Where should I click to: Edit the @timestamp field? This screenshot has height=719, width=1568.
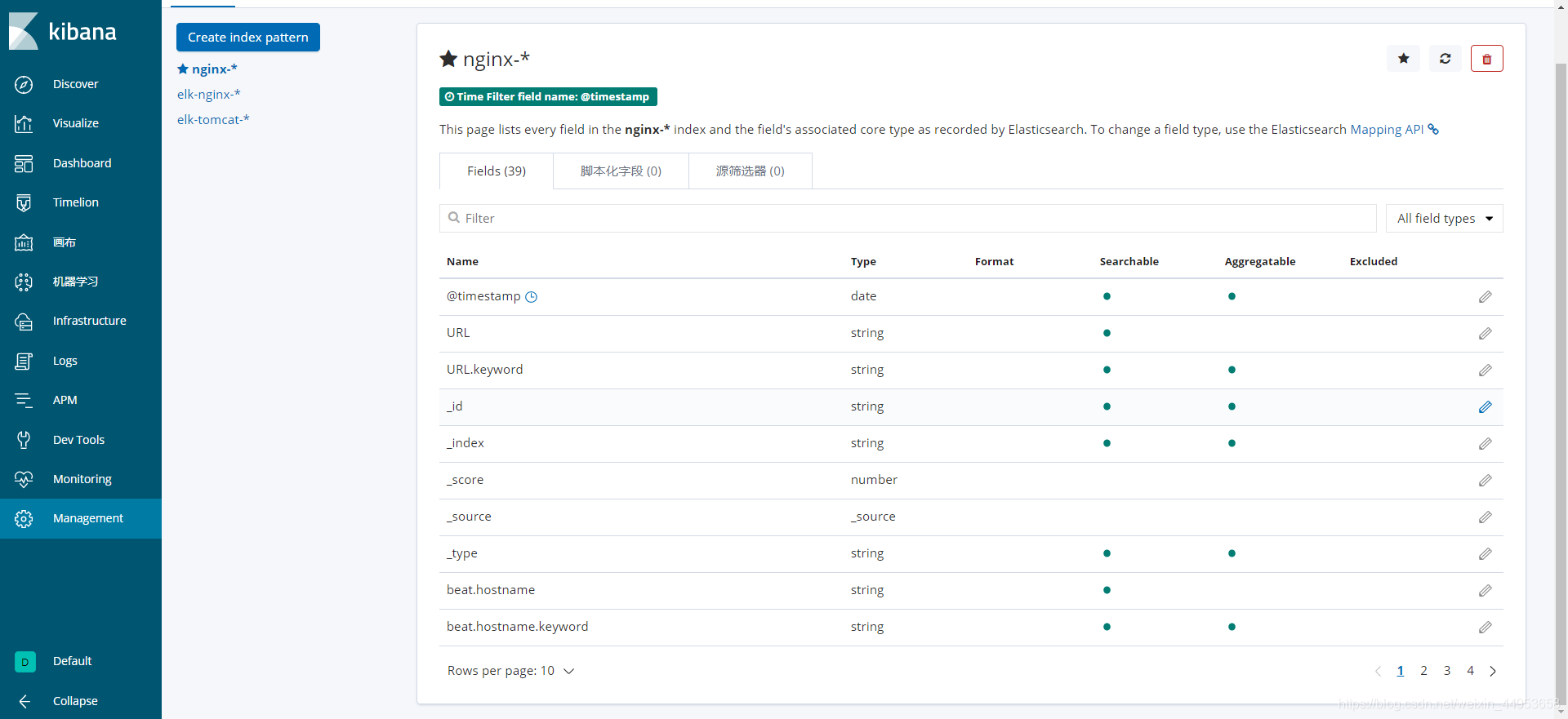click(x=1485, y=296)
